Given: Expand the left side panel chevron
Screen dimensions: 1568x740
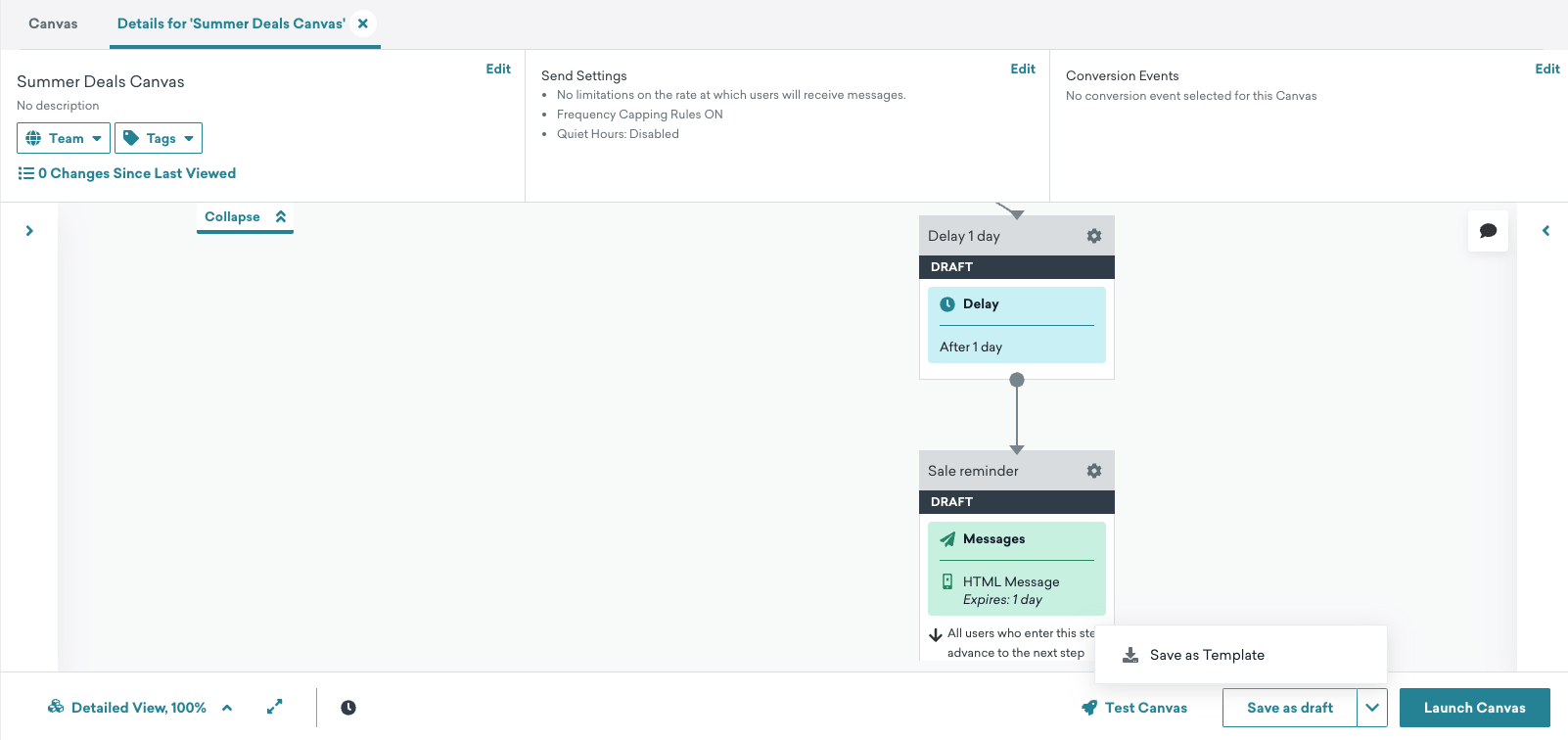Looking at the screenshot, I should click(29, 231).
